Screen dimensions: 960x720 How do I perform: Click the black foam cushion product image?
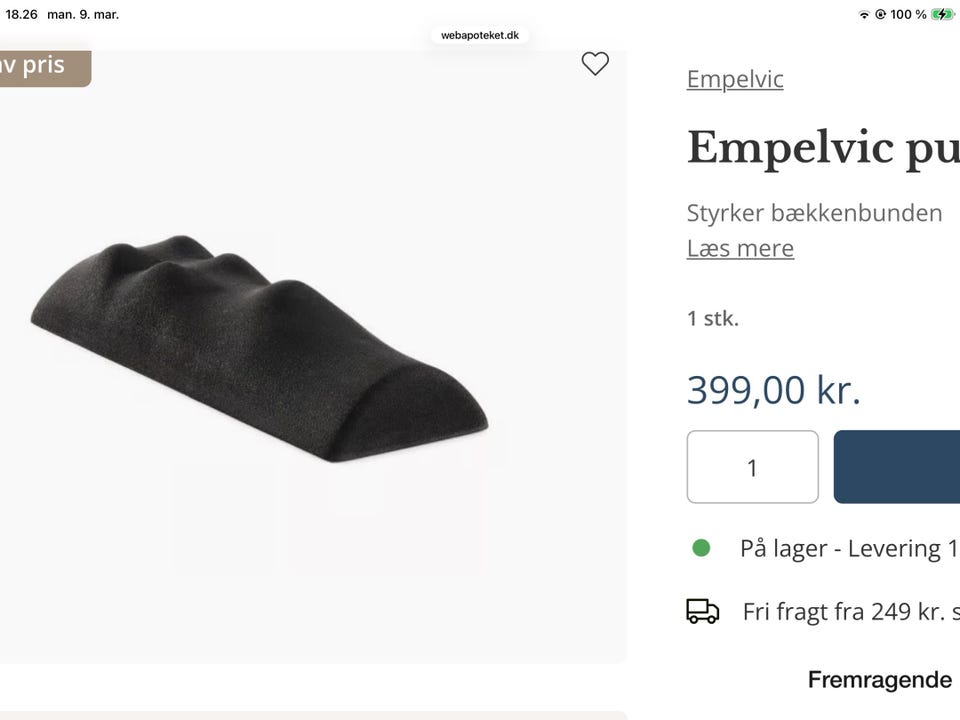(259, 348)
